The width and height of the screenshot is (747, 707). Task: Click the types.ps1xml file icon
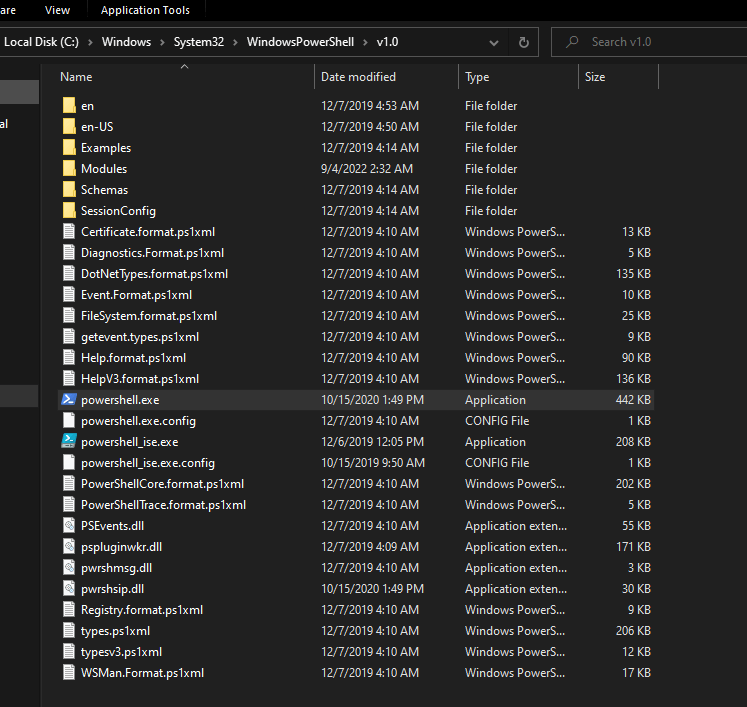tap(69, 630)
